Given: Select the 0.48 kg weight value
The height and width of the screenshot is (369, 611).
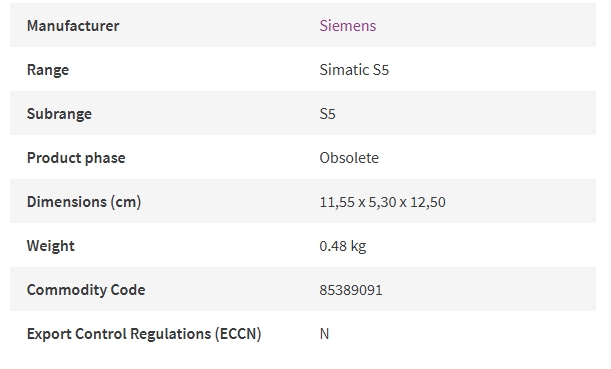Looking at the screenshot, I should tap(343, 246).
